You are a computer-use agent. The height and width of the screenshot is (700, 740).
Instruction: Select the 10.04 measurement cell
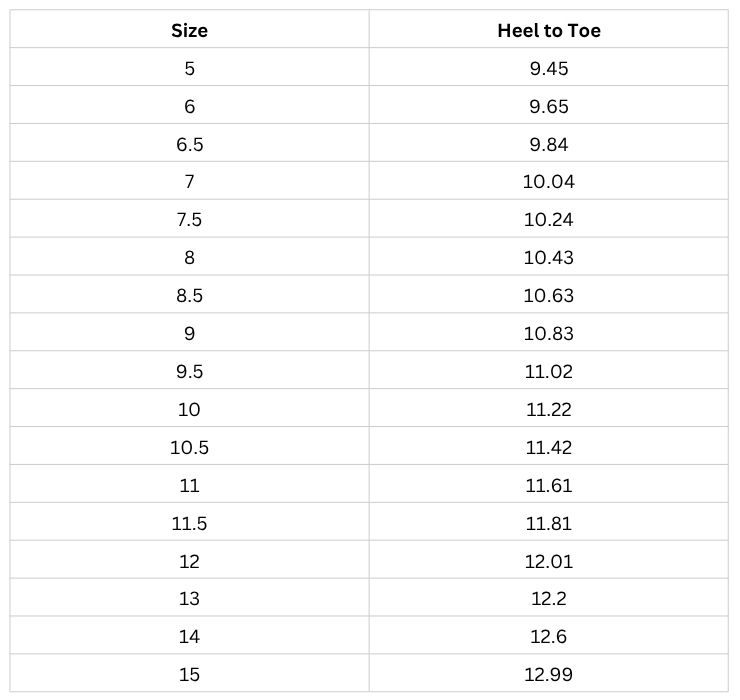point(549,182)
